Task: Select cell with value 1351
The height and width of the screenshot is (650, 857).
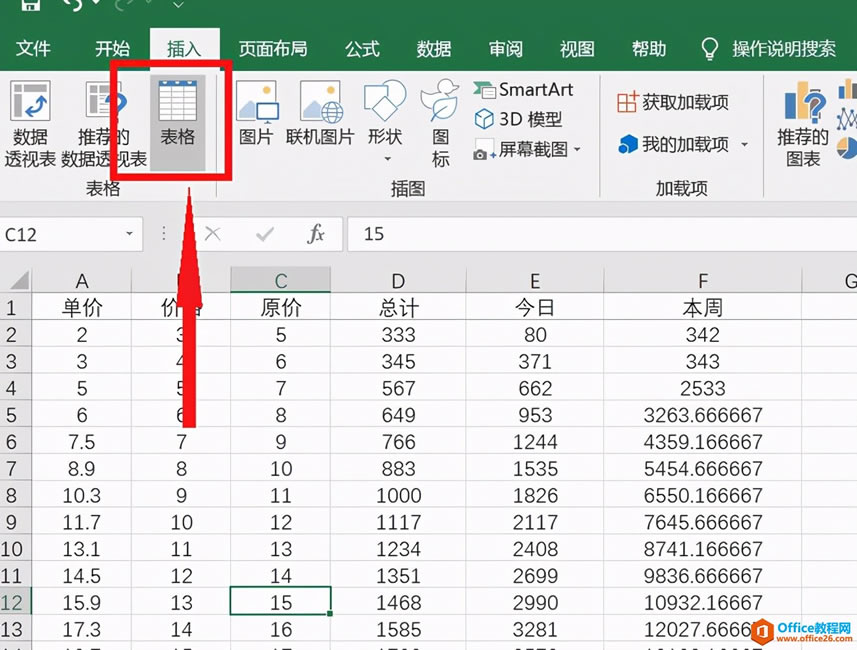Action: [x=398, y=576]
